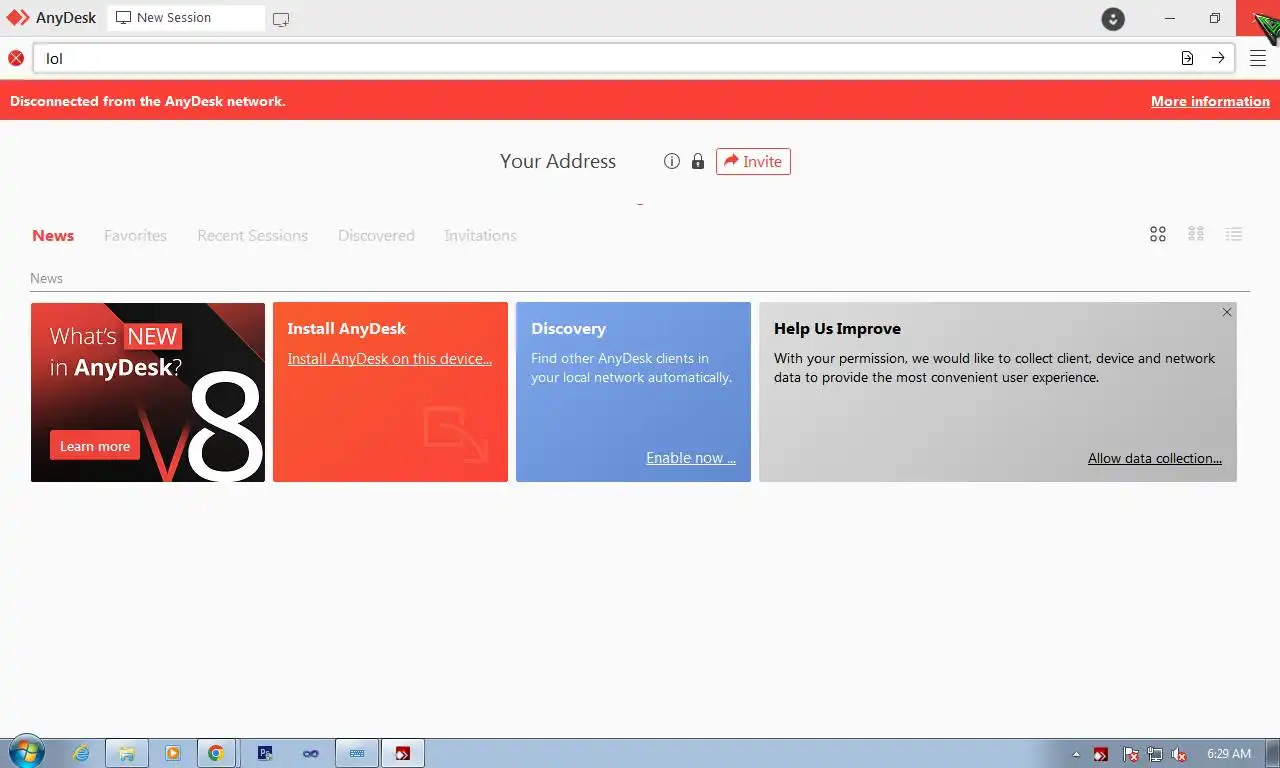Click Learn more on What's New card

click(95, 446)
